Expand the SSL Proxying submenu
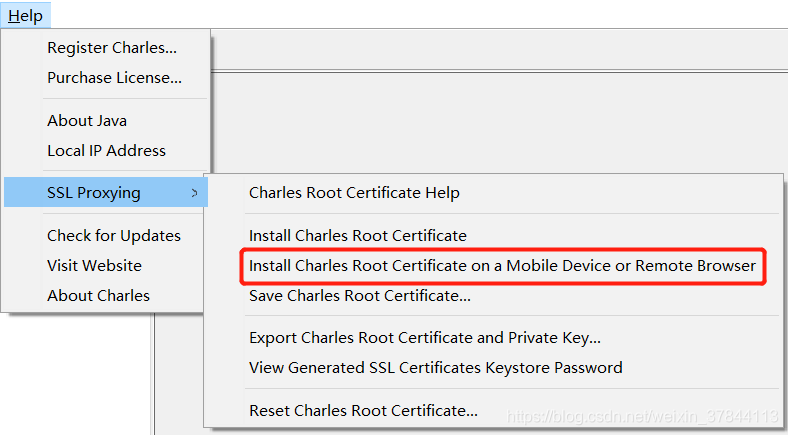The width and height of the screenshot is (788, 435). point(106,192)
